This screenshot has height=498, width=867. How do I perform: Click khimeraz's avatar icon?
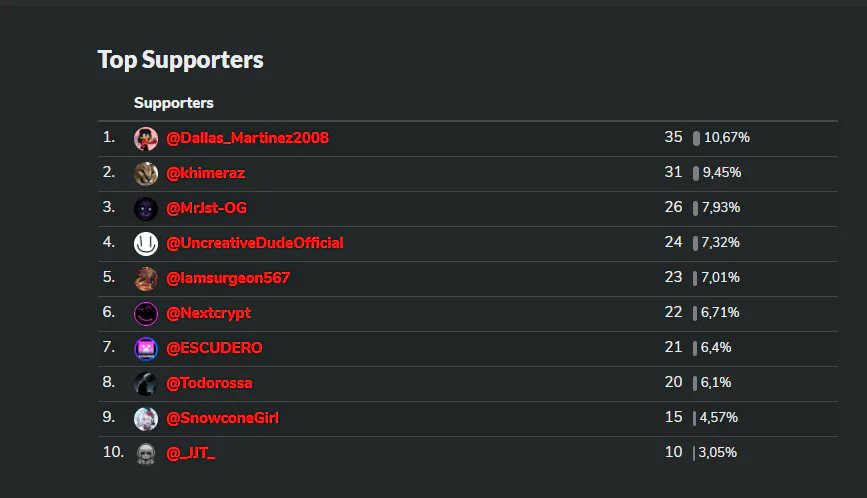pos(146,173)
